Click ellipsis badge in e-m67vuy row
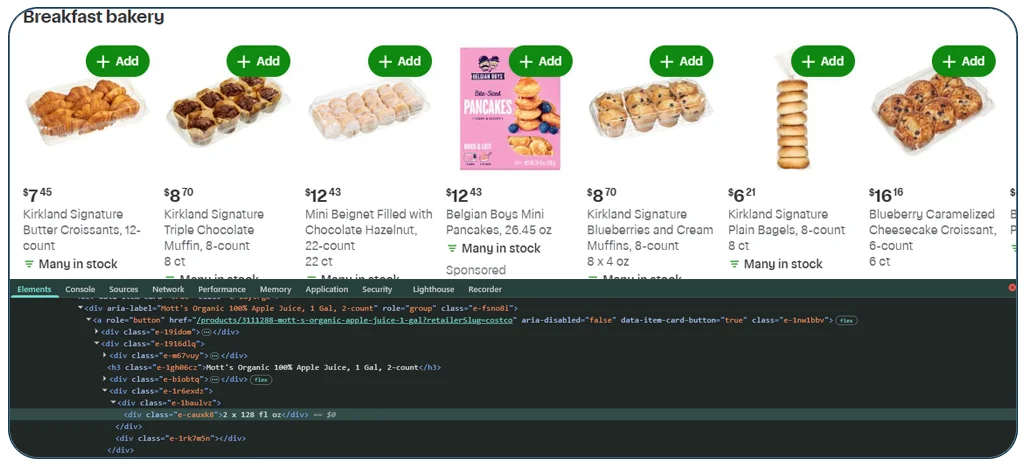This screenshot has height=466, width=1026. [213, 355]
